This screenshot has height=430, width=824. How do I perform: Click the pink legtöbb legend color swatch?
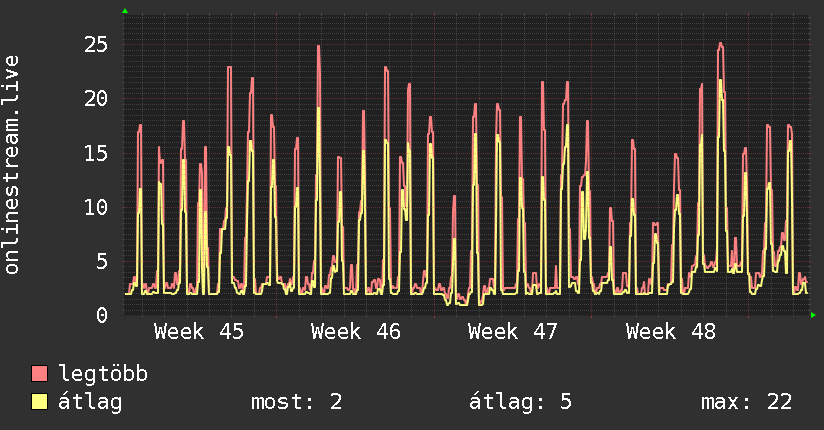[x=39, y=373]
